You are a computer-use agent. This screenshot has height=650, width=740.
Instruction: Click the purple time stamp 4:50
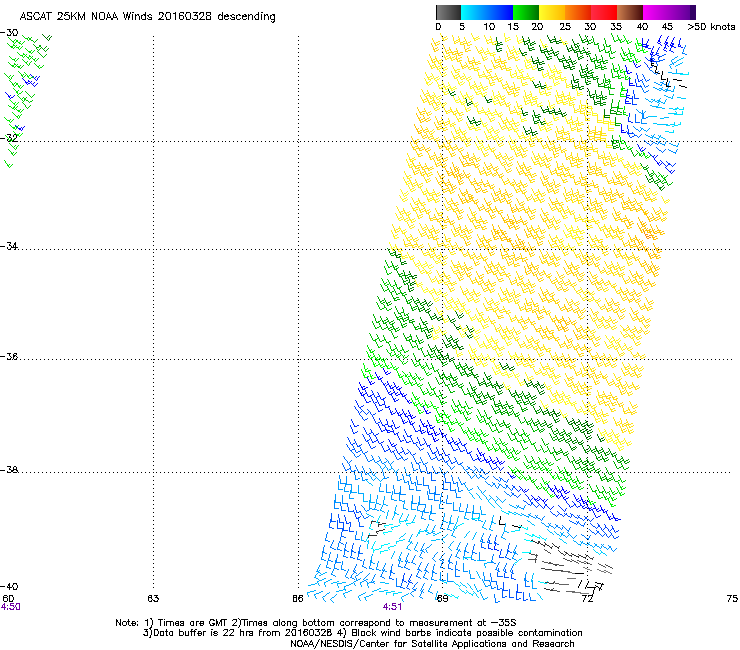(x=10, y=607)
